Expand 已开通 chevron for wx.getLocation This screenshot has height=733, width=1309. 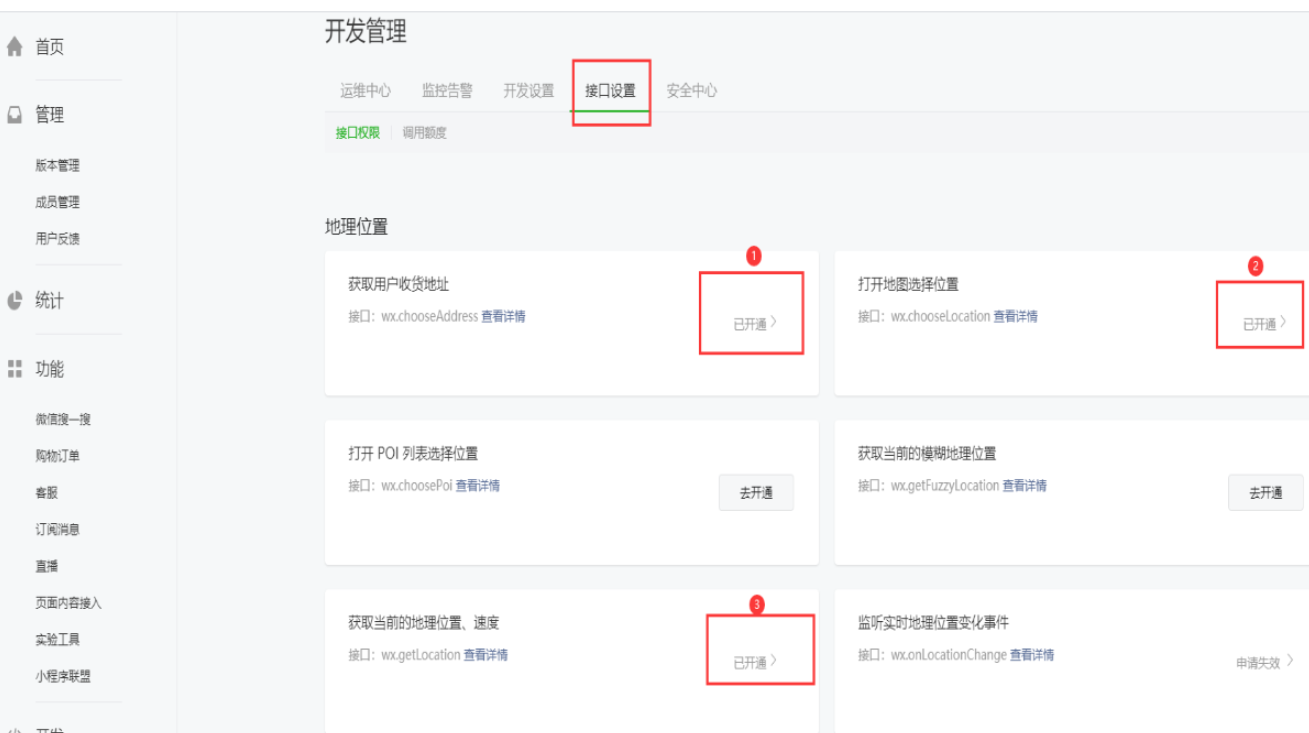pos(773,662)
